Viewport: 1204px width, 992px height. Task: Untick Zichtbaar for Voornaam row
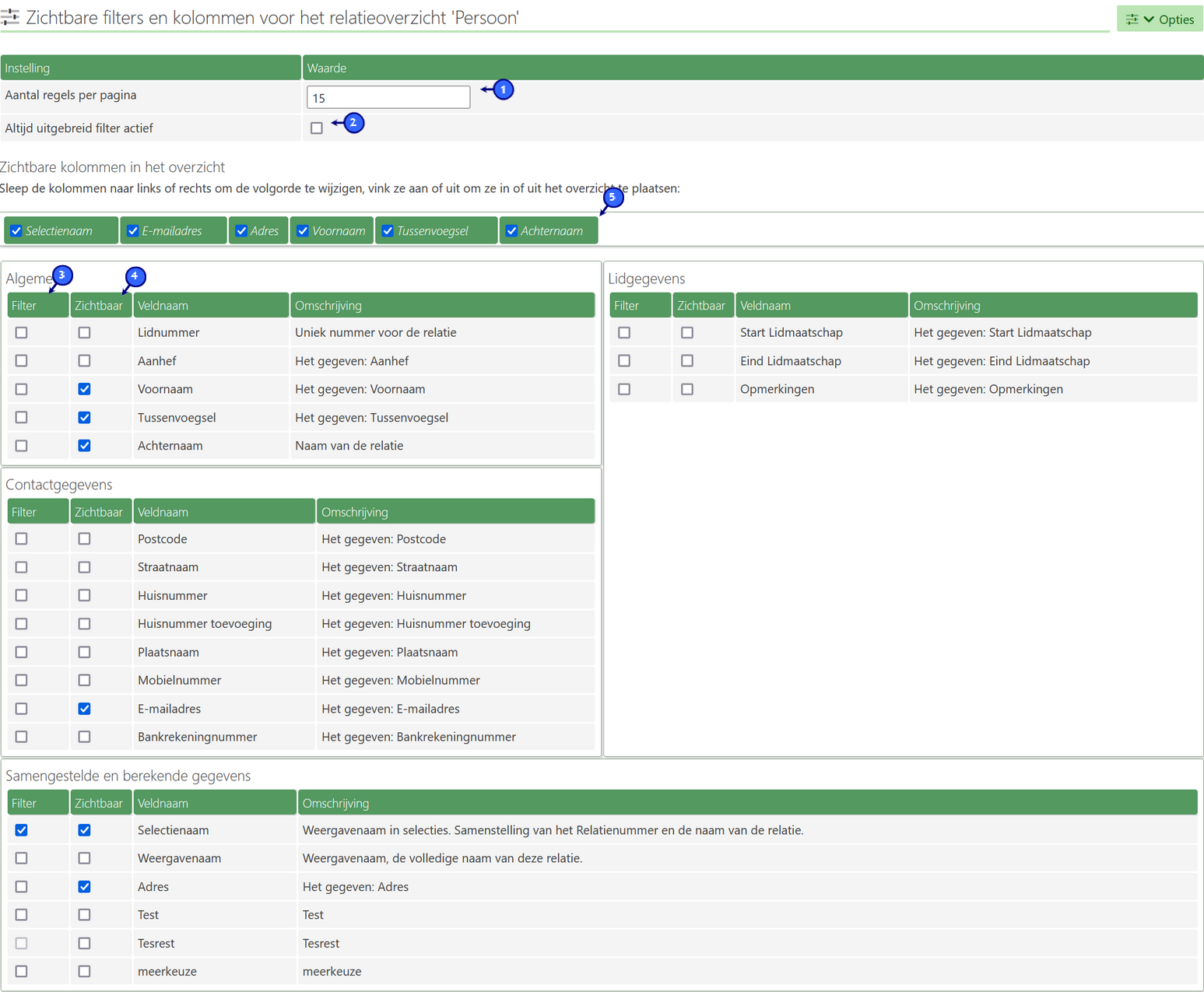[84, 389]
